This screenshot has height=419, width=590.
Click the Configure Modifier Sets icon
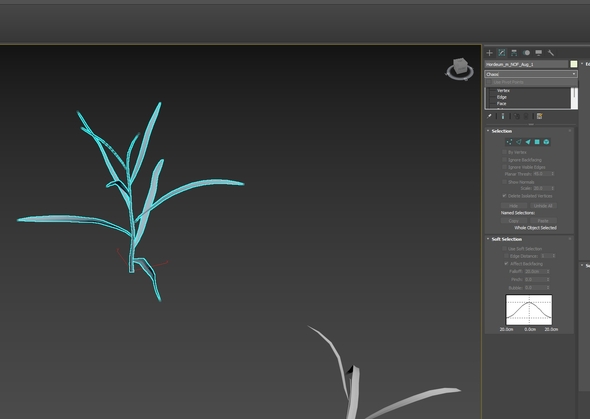[x=540, y=116]
